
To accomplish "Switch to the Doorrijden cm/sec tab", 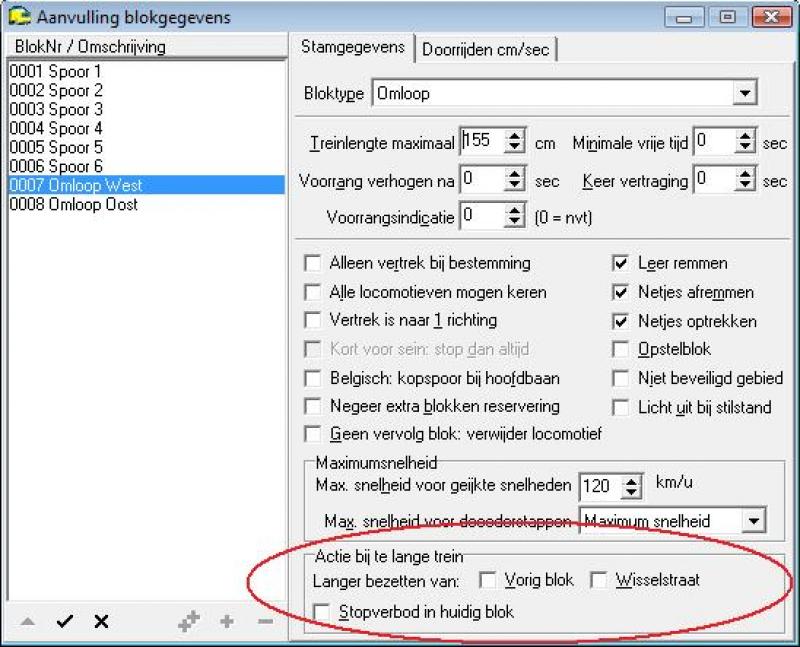I will click(487, 48).
